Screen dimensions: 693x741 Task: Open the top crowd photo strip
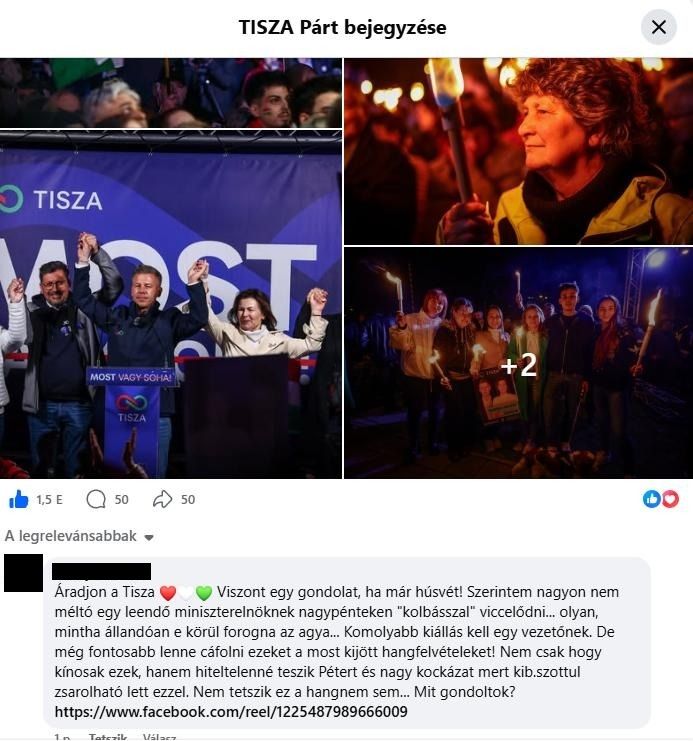point(171,93)
